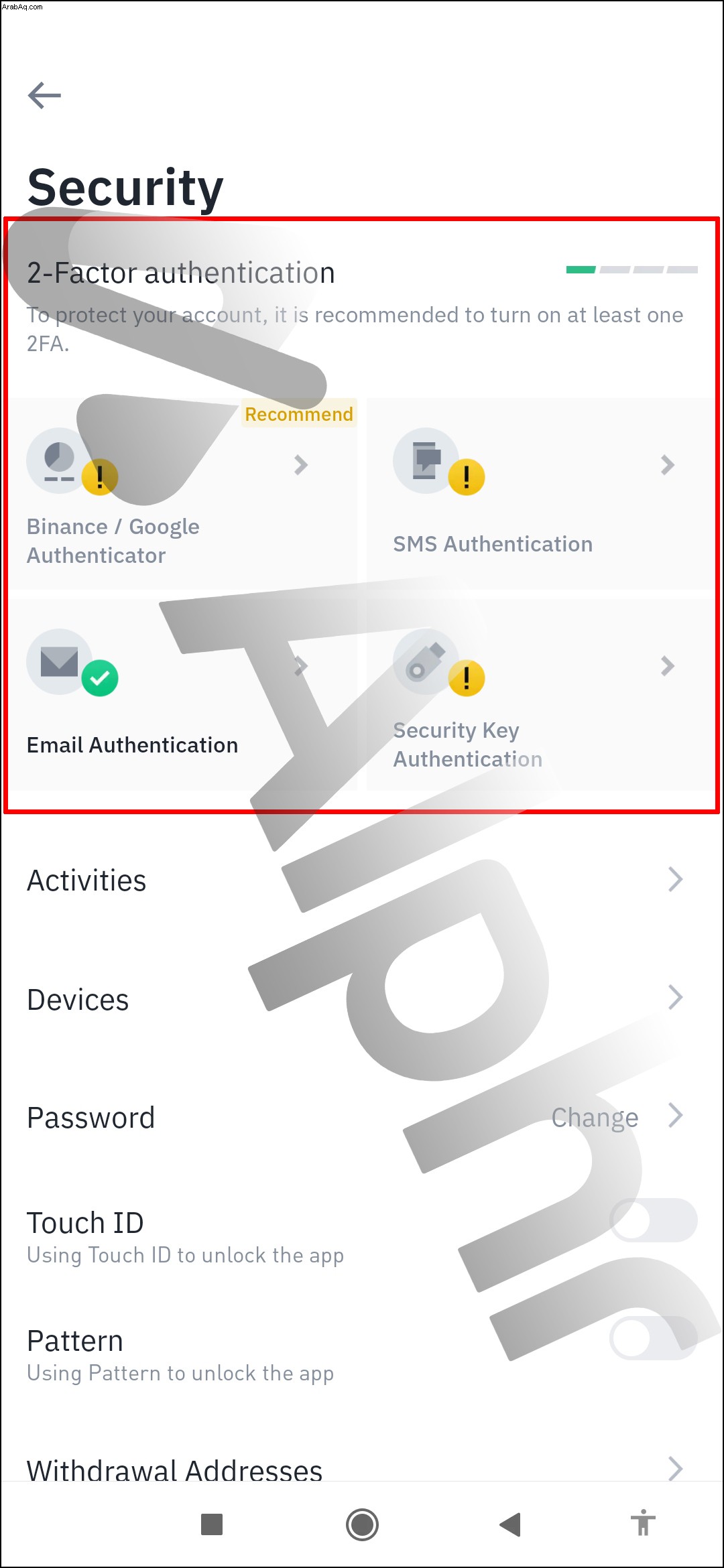Tap the Android back triangle icon
Viewport: 724px width, 1568px height.
511,1524
